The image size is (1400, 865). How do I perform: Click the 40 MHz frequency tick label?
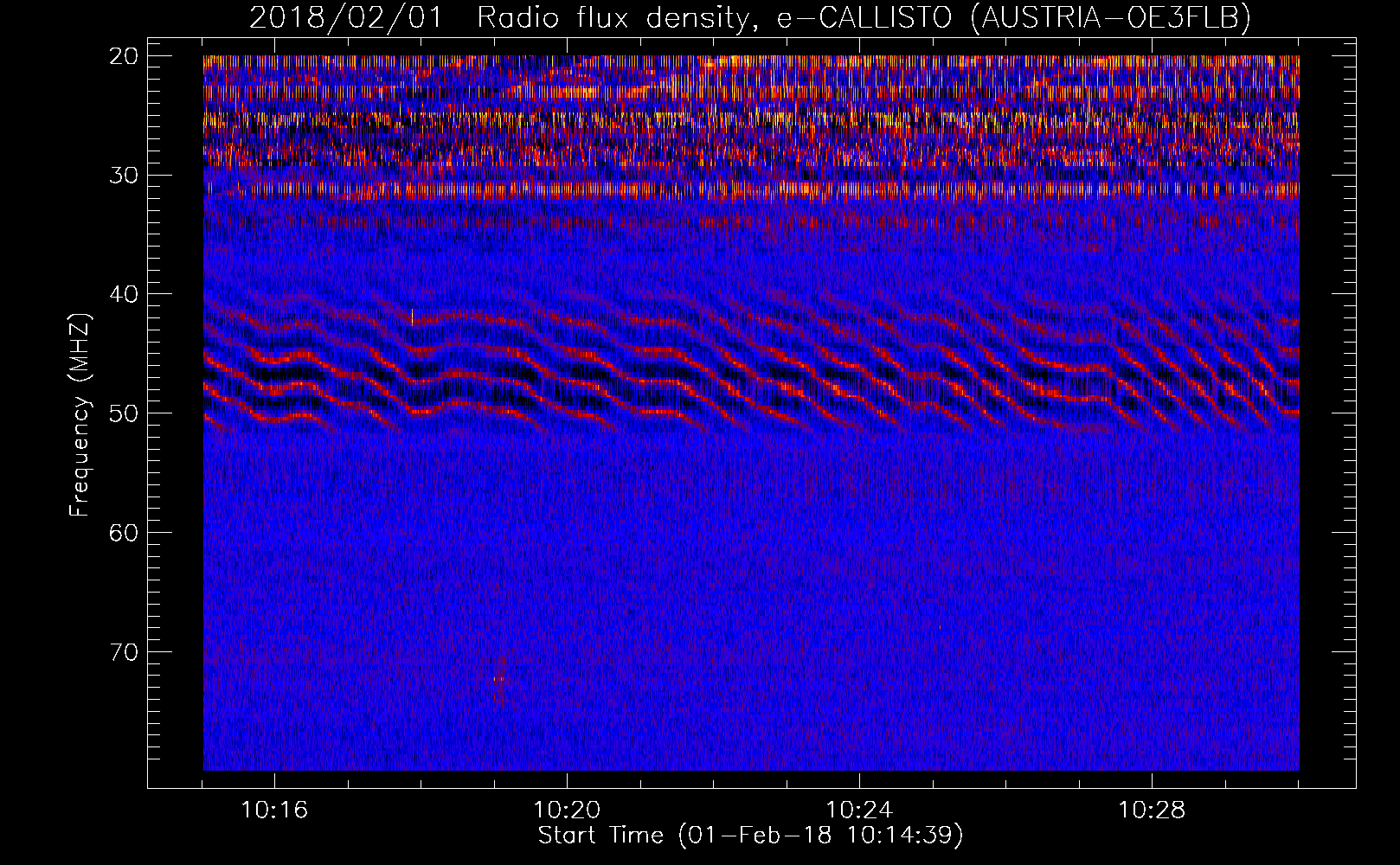(x=125, y=294)
